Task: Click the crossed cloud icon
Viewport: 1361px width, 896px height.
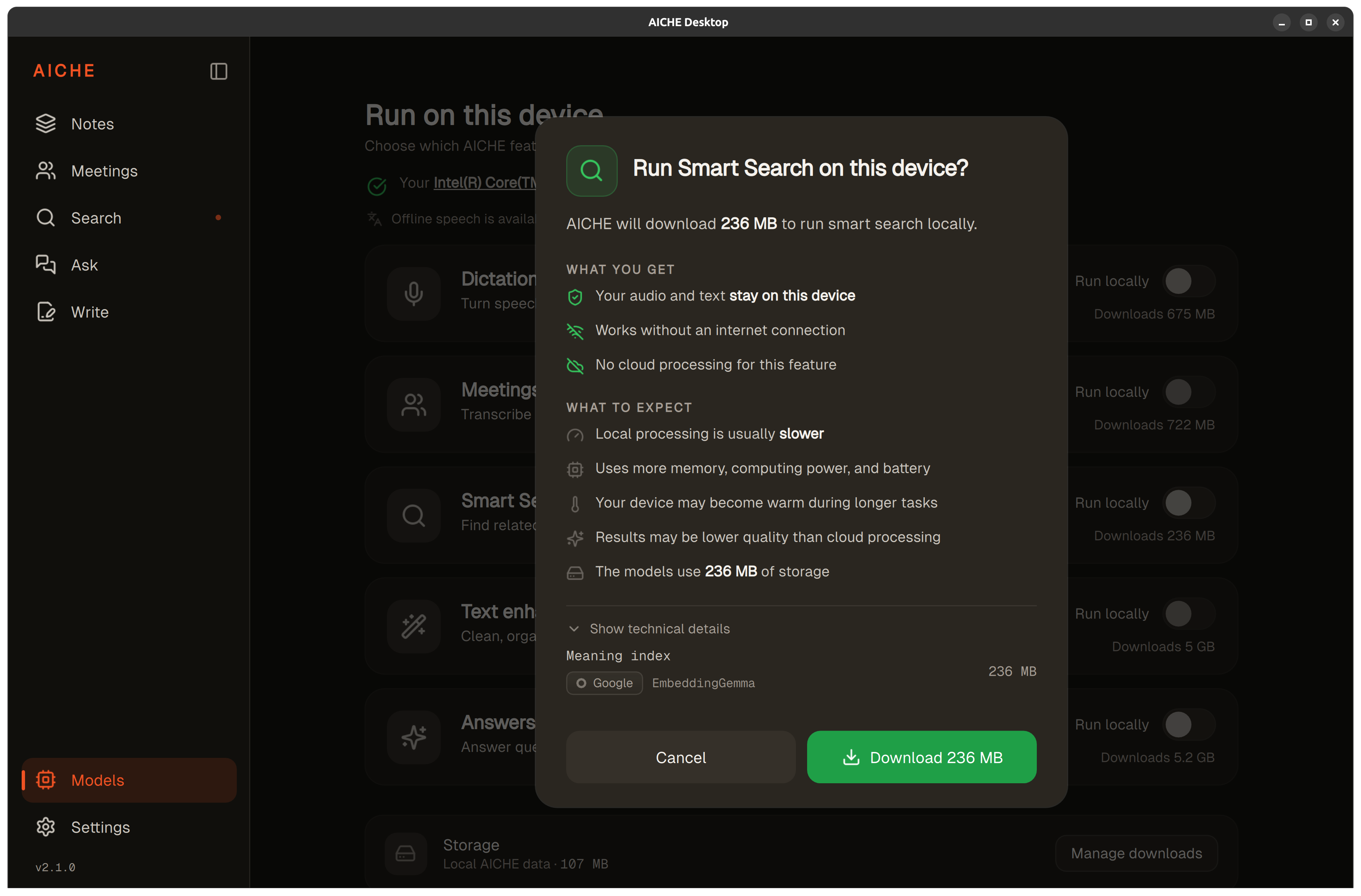Action: [x=575, y=366]
